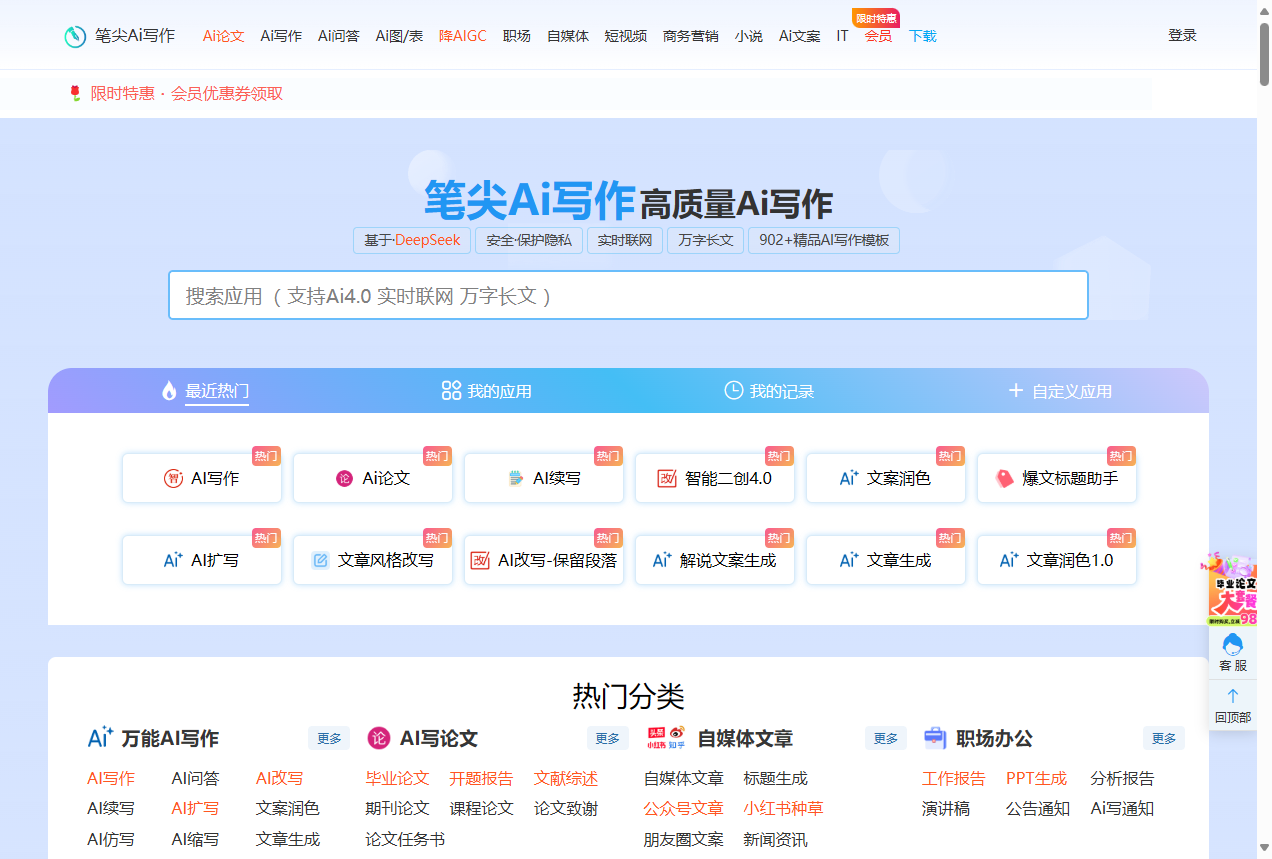Click the 限时特惠 coupon banner link

coord(186,94)
